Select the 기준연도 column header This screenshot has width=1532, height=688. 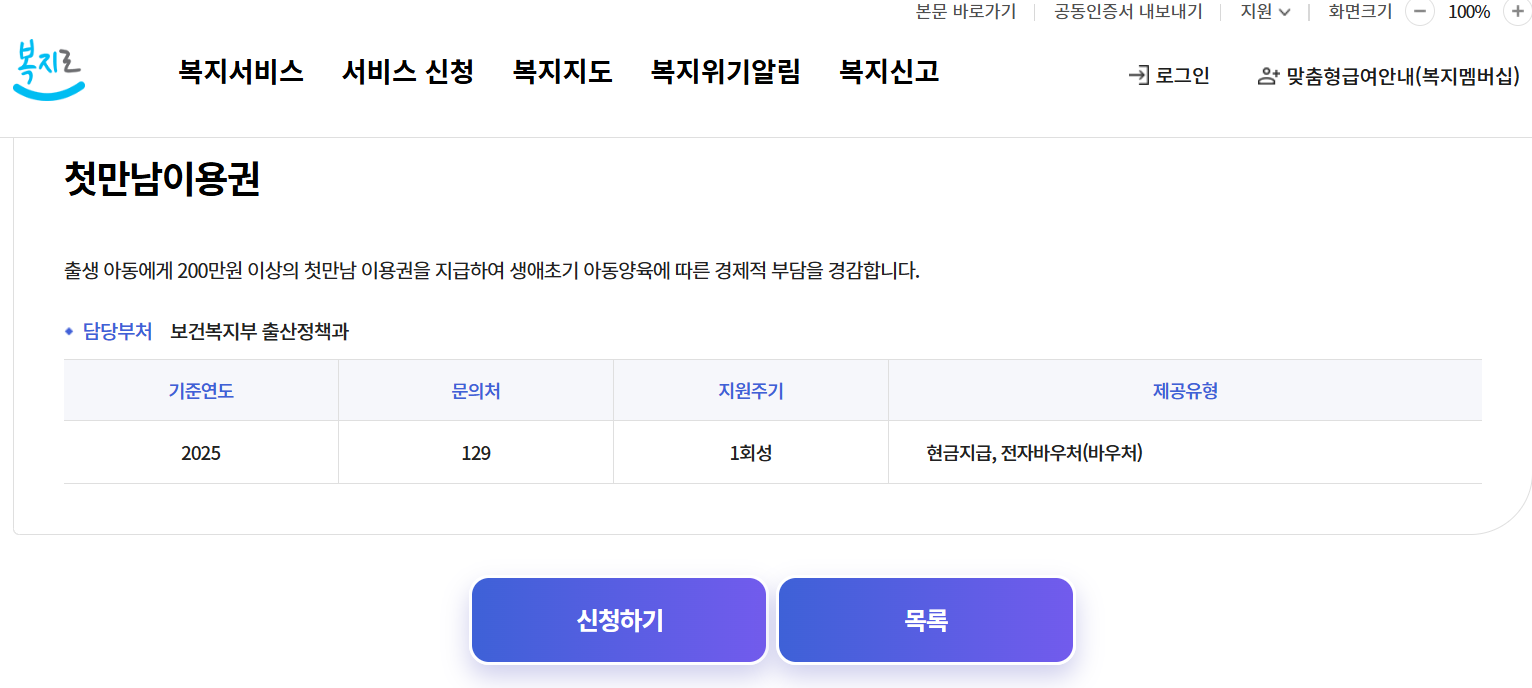tap(201, 391)
